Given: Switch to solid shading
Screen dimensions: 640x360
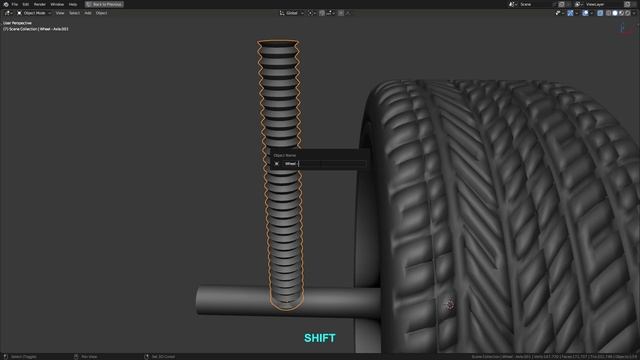Looking at the screenshot, I should click(615, 13).
